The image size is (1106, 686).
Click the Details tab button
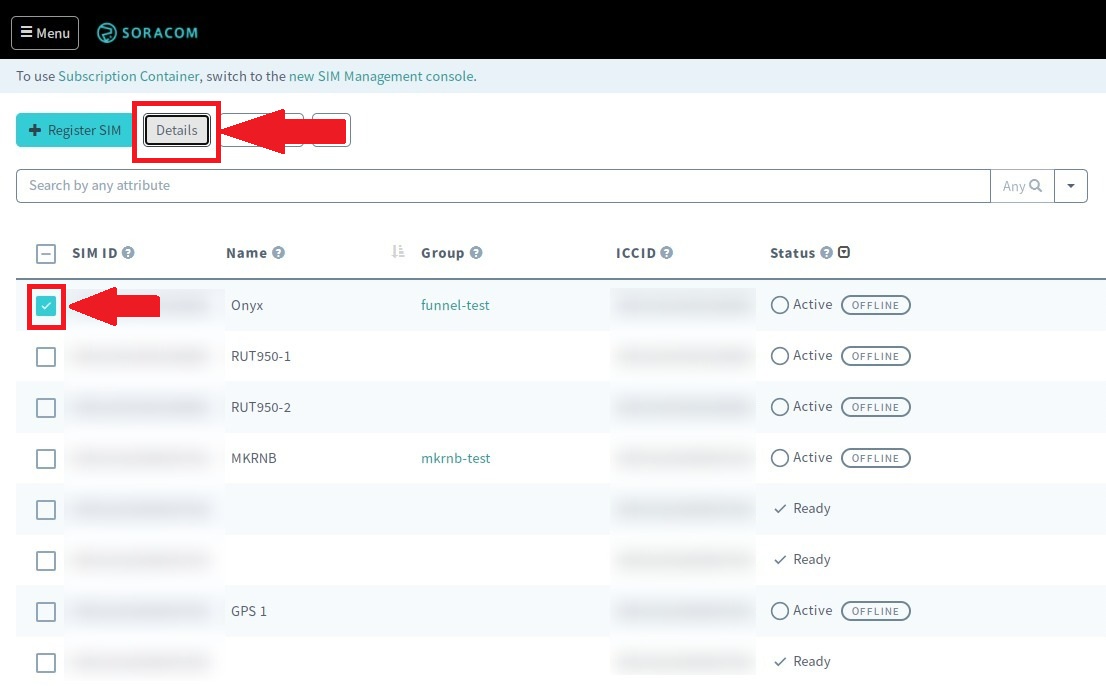point(176,130)
